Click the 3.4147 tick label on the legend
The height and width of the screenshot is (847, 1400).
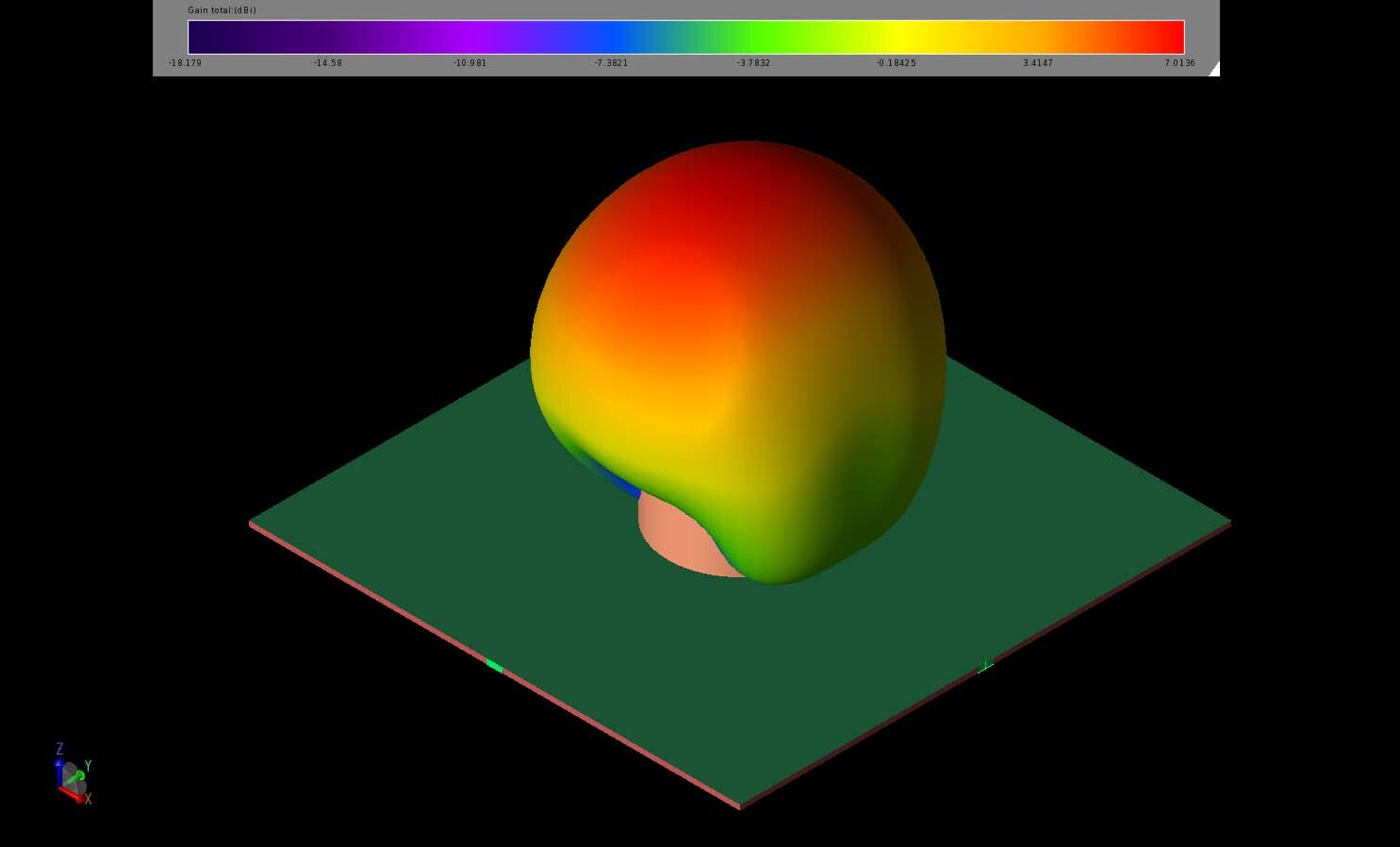point(1037,63)
